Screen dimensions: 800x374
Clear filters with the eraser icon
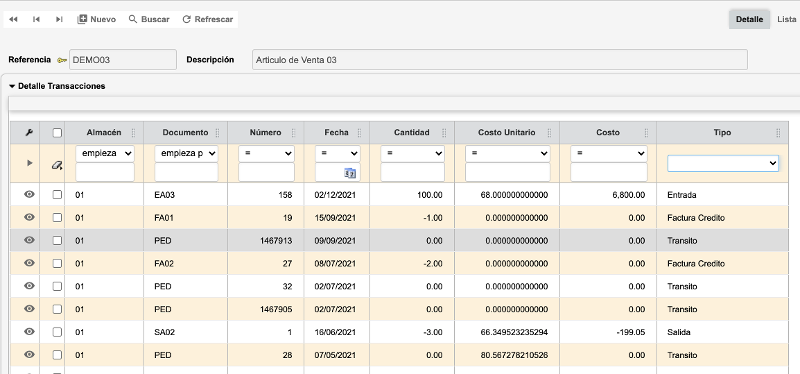pos(57,165)
